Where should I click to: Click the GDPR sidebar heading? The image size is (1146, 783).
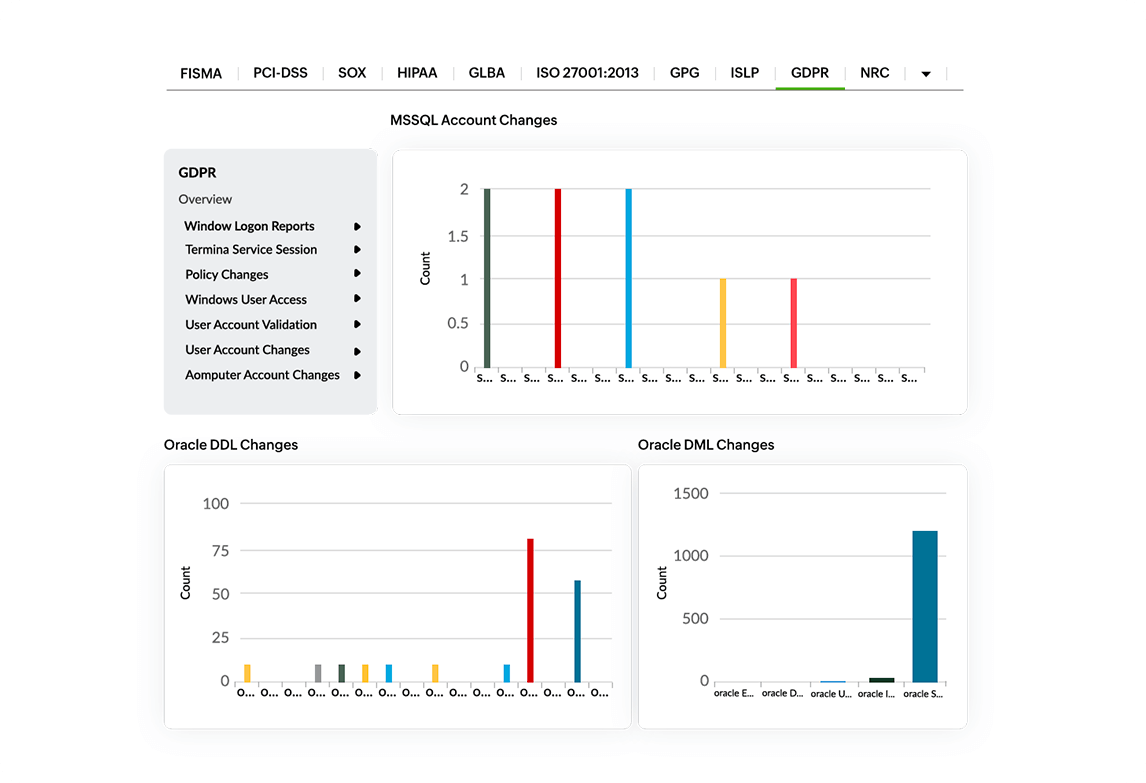197,173
